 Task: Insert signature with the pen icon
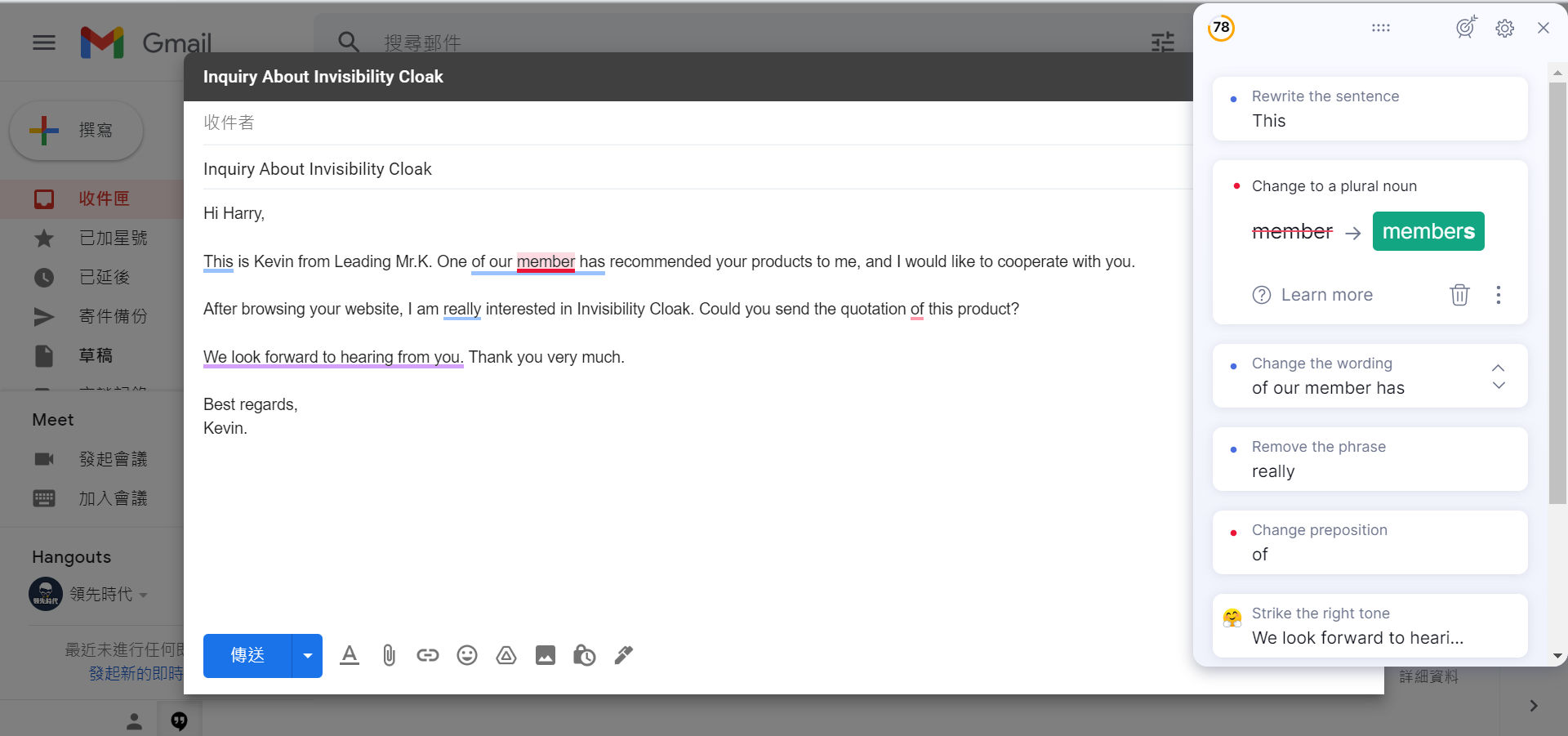click(624, 655)
